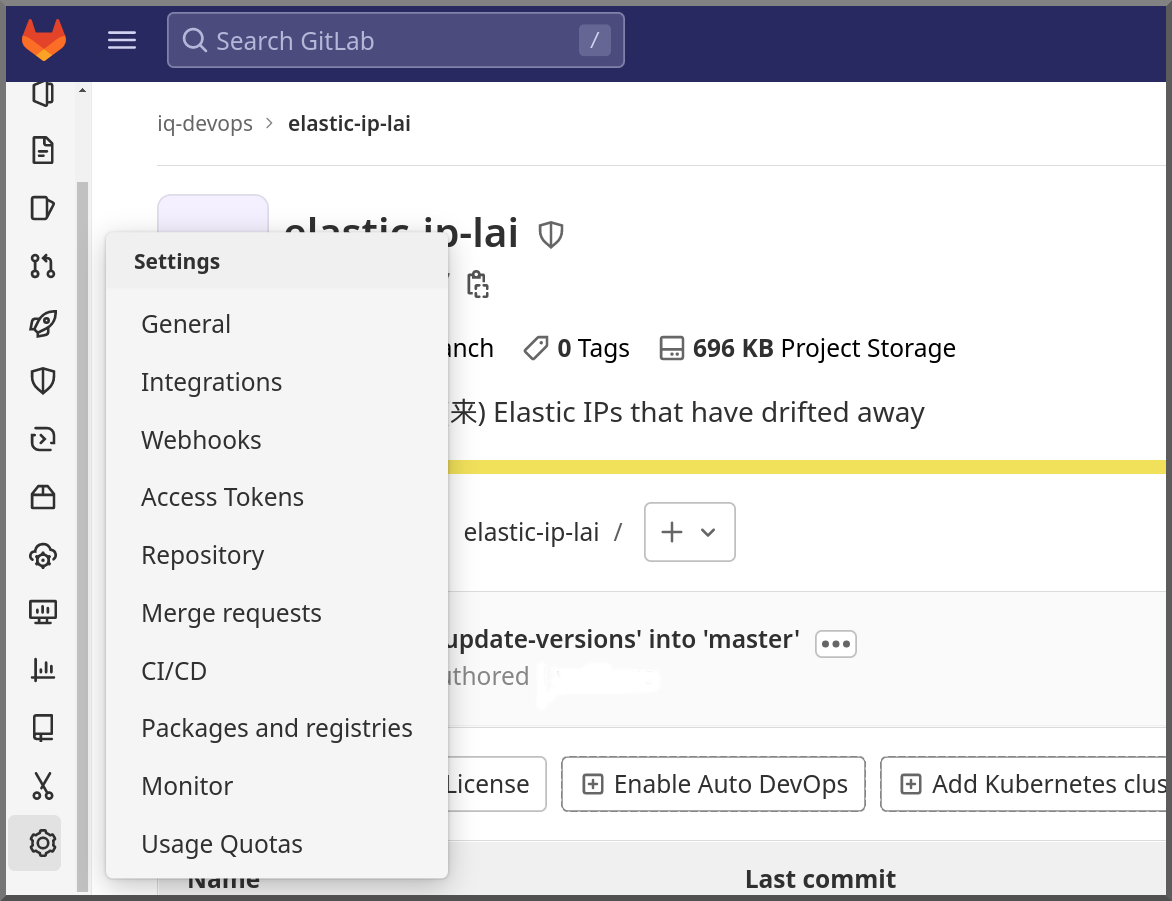Open Deployments from the sidebar icon
Image resolution: width=1172 pixels, height=901 pixels.
pyautogui.click(x=43, y=439)
